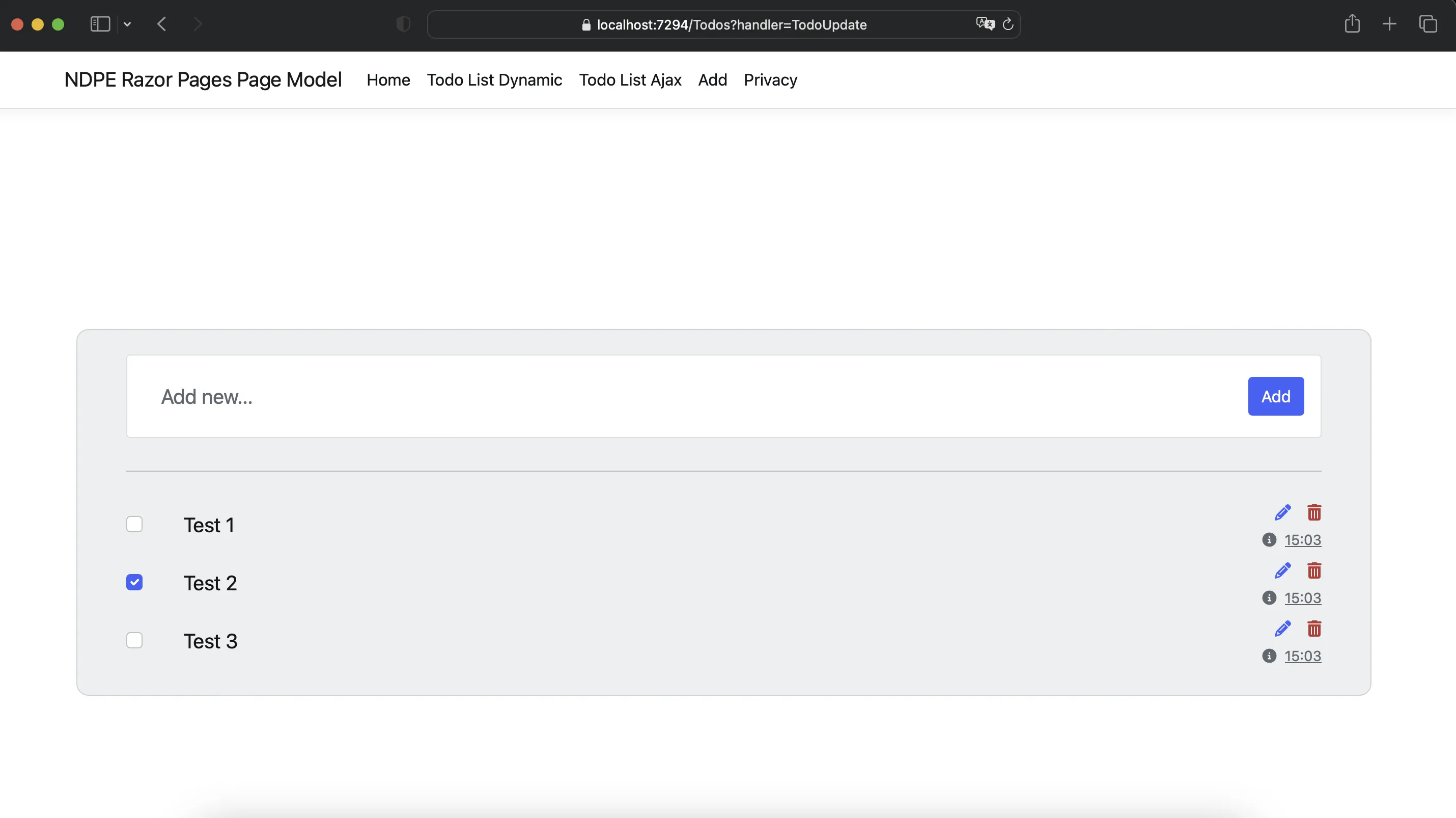Edit Test 3 using the pencil icon

1282,628
